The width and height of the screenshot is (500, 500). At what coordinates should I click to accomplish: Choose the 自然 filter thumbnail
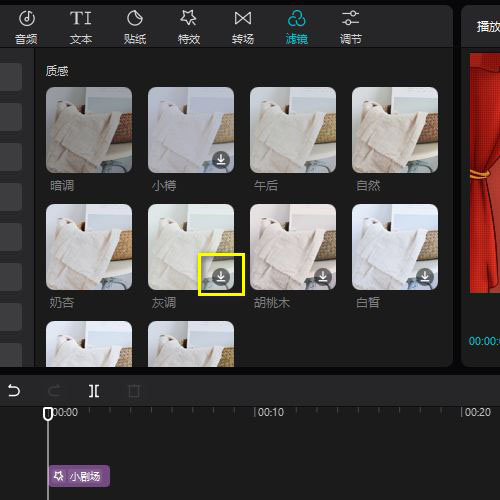pos(395,130)
